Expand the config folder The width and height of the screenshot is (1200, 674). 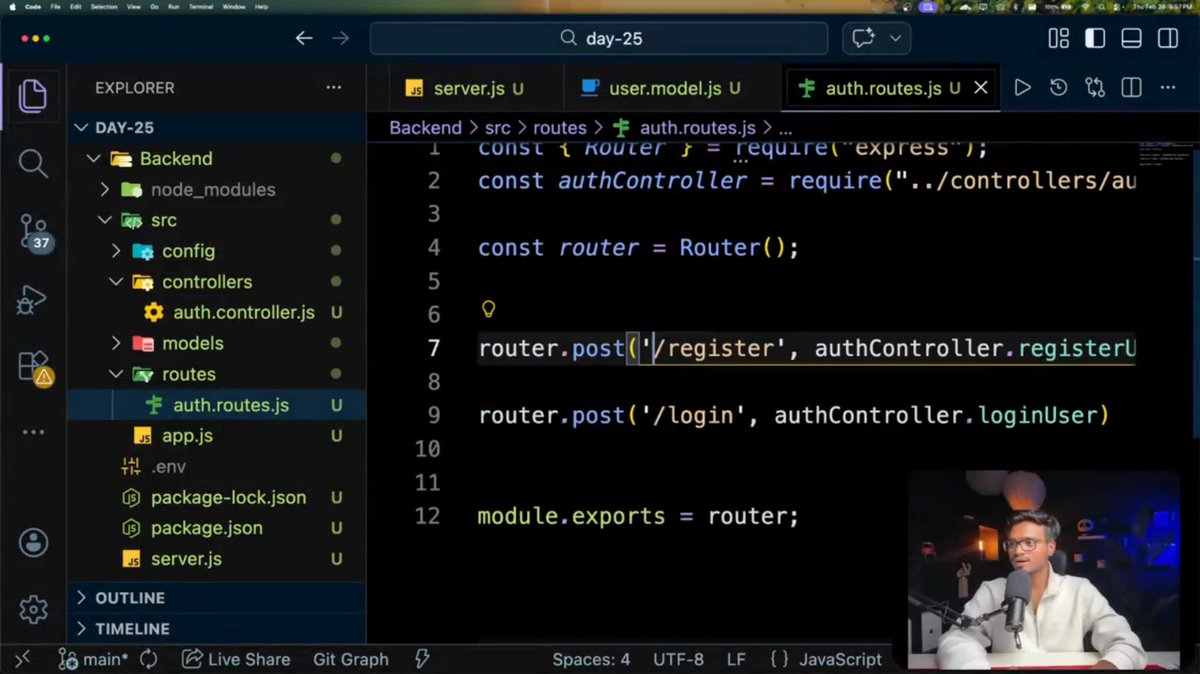pos(116,251)
